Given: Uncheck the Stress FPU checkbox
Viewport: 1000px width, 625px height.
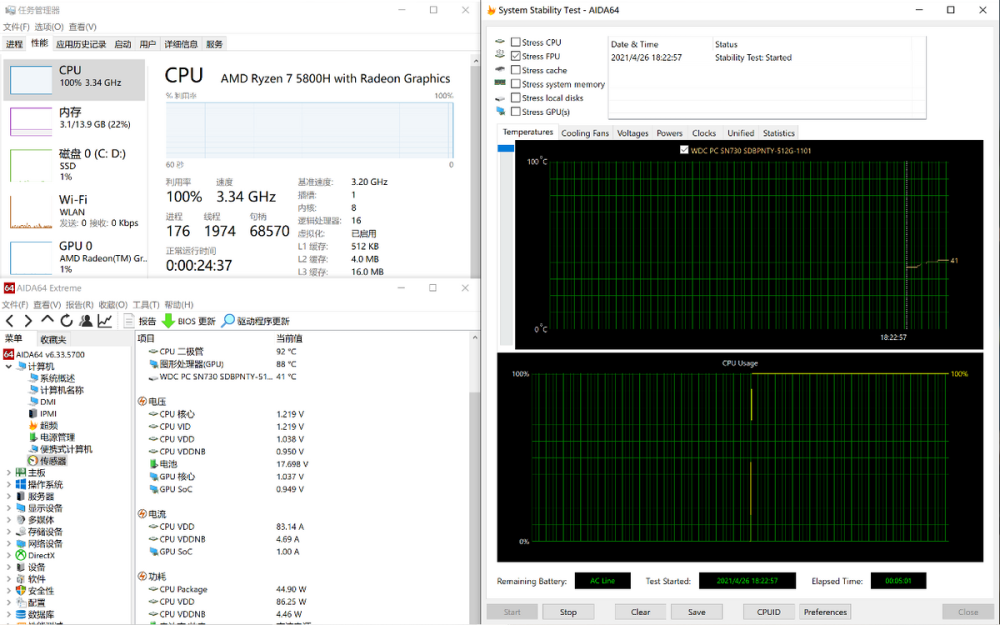Looking at the screenshot, I should 515,56.
